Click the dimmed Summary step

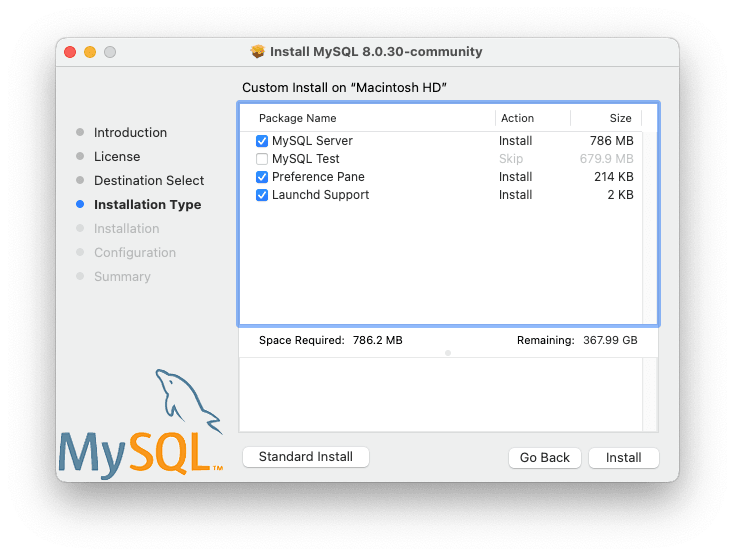point(122,277)
